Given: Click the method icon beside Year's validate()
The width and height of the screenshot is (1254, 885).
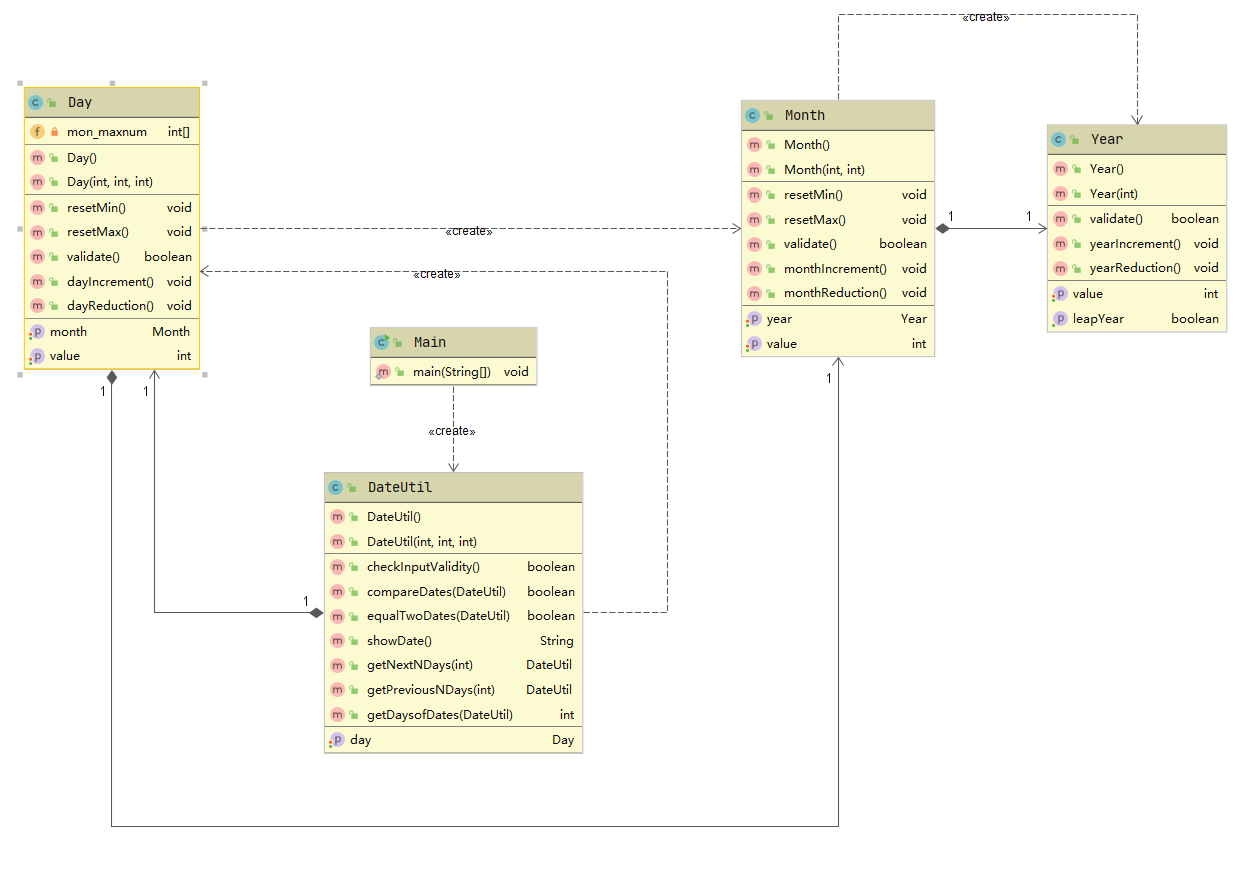Looking at the screenshot, I should 1060,218.
